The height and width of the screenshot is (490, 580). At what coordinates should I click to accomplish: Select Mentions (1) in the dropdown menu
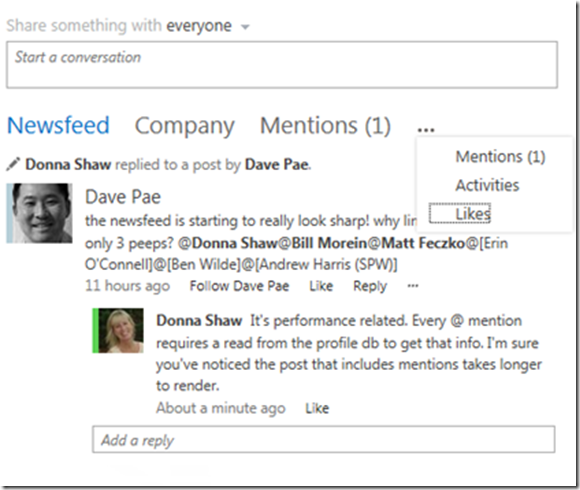tap(500, 157)
